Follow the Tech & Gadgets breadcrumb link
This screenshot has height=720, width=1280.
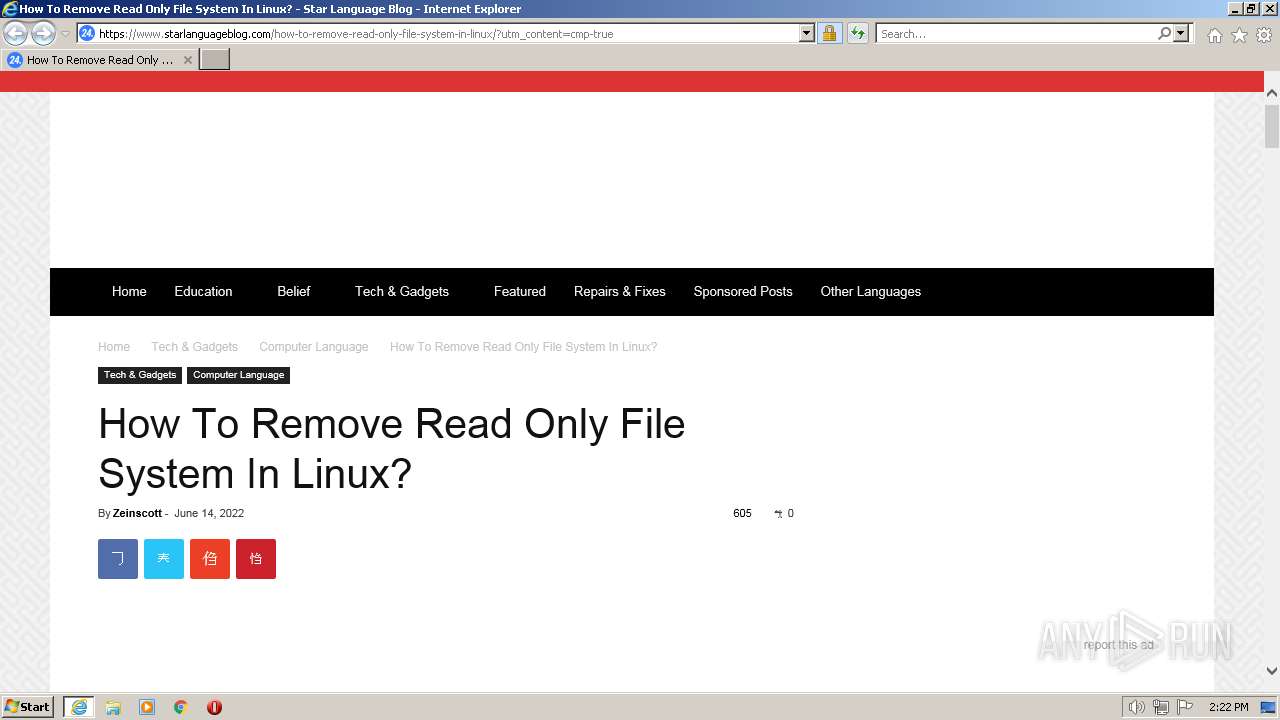coord(195,347)
